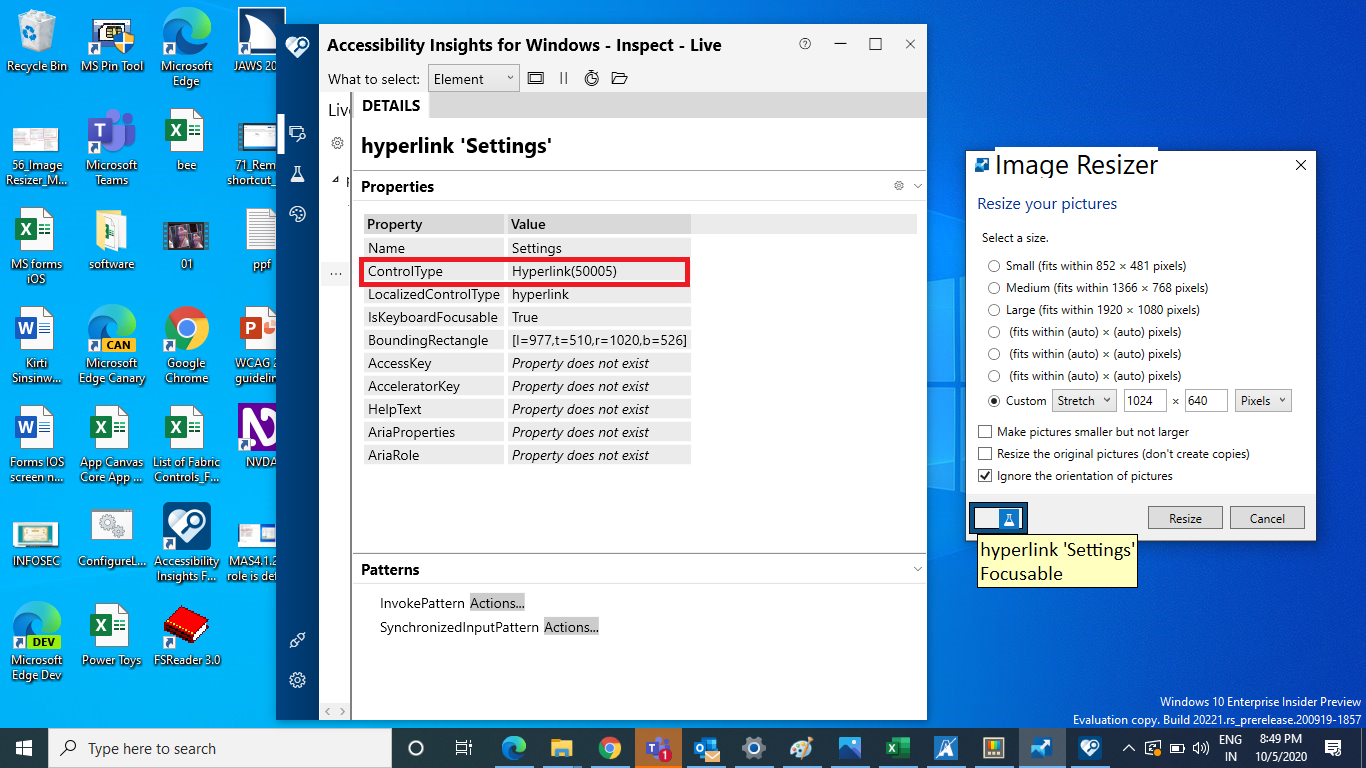Switch to the DETAILS tab
This screenshot has width=1366, height=768.
pyautogui.click(x=391, y=105)
